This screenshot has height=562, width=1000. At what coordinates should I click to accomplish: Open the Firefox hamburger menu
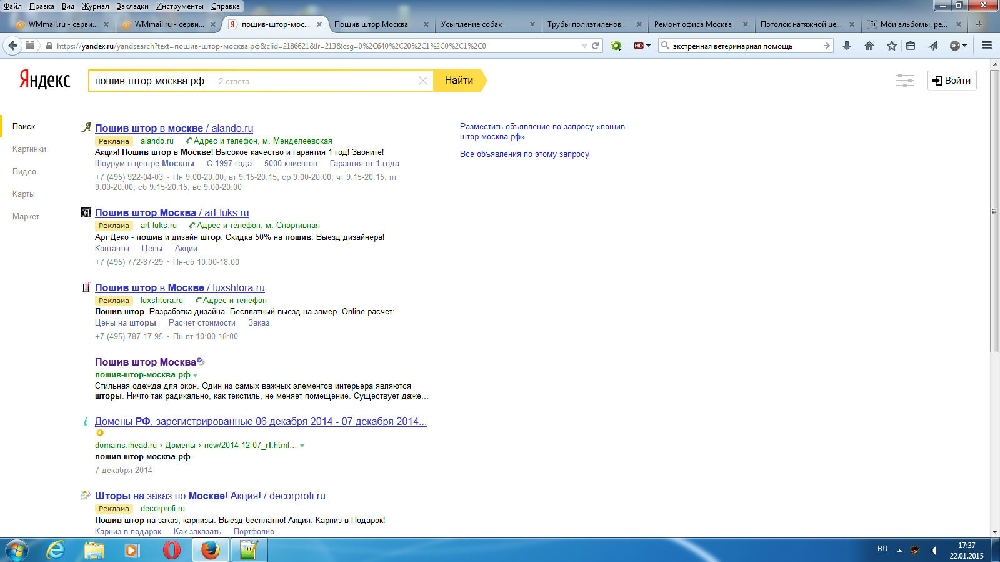(x=987, y=46)
